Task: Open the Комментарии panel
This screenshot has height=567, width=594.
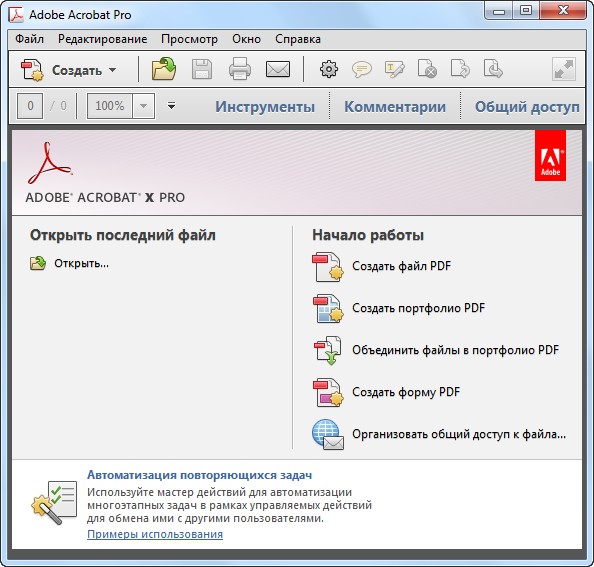Action: 395,106
